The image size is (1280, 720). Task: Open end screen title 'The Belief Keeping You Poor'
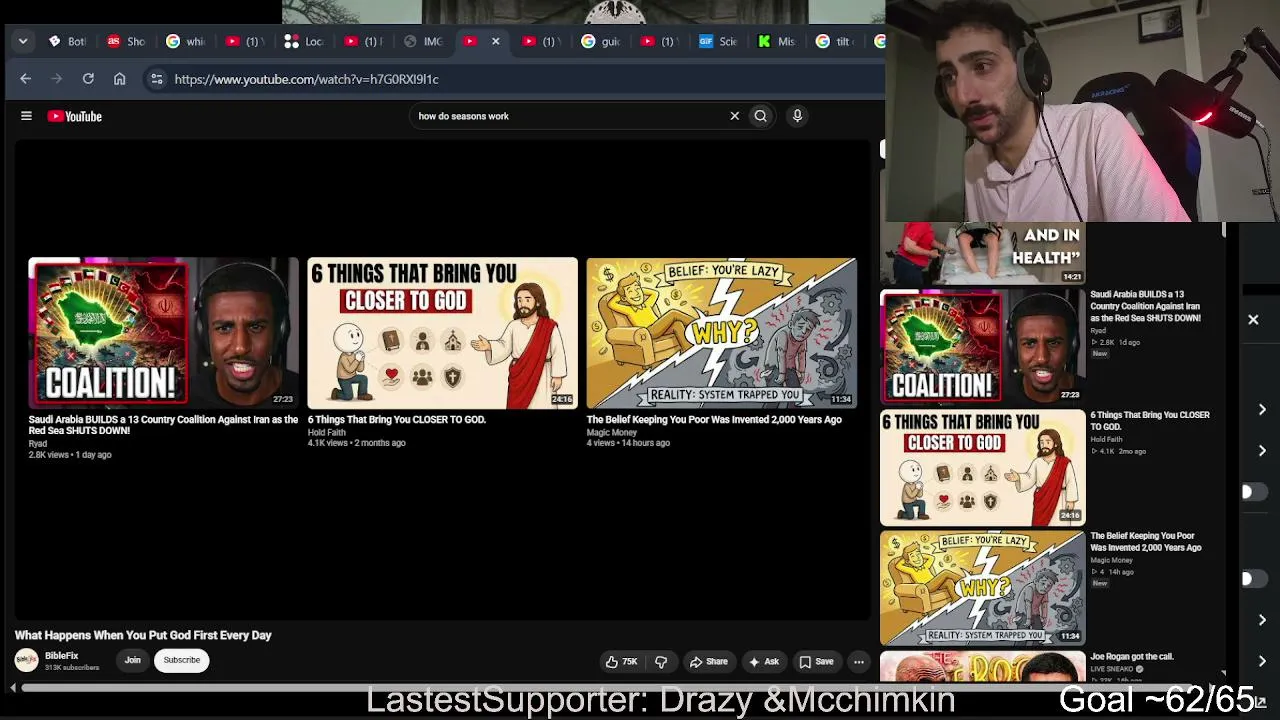(x=714, y=420)
